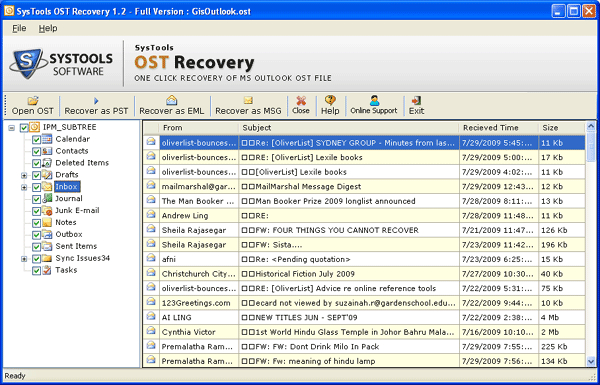Click the Calendar folder icon

[x=47, y=139]
